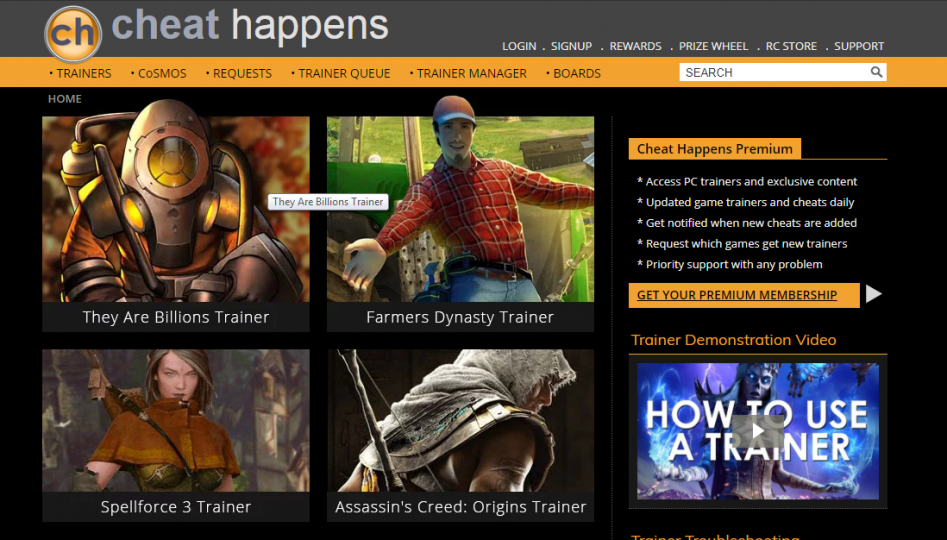This screenshot has width=947, height=540.
Task: Open the Trainers menu item
Action: click(83, 73)
